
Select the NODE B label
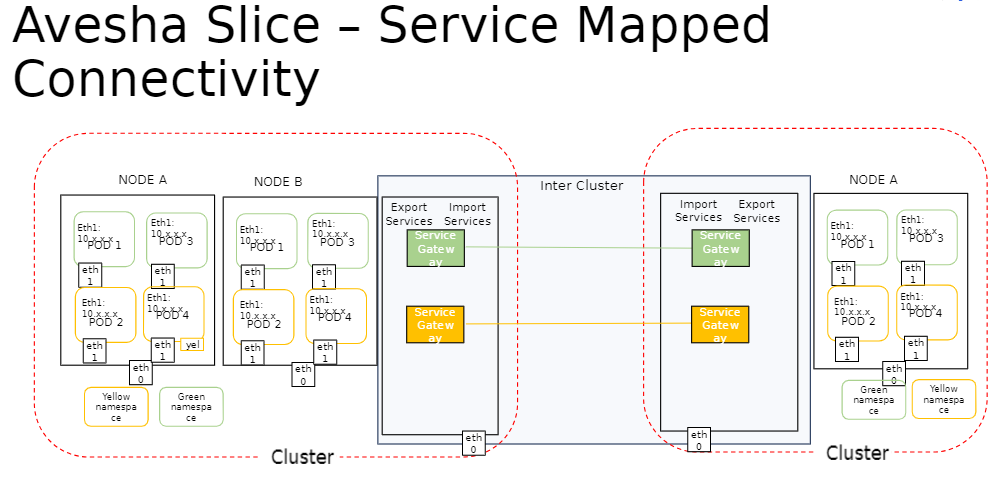(x=278, y=182)
